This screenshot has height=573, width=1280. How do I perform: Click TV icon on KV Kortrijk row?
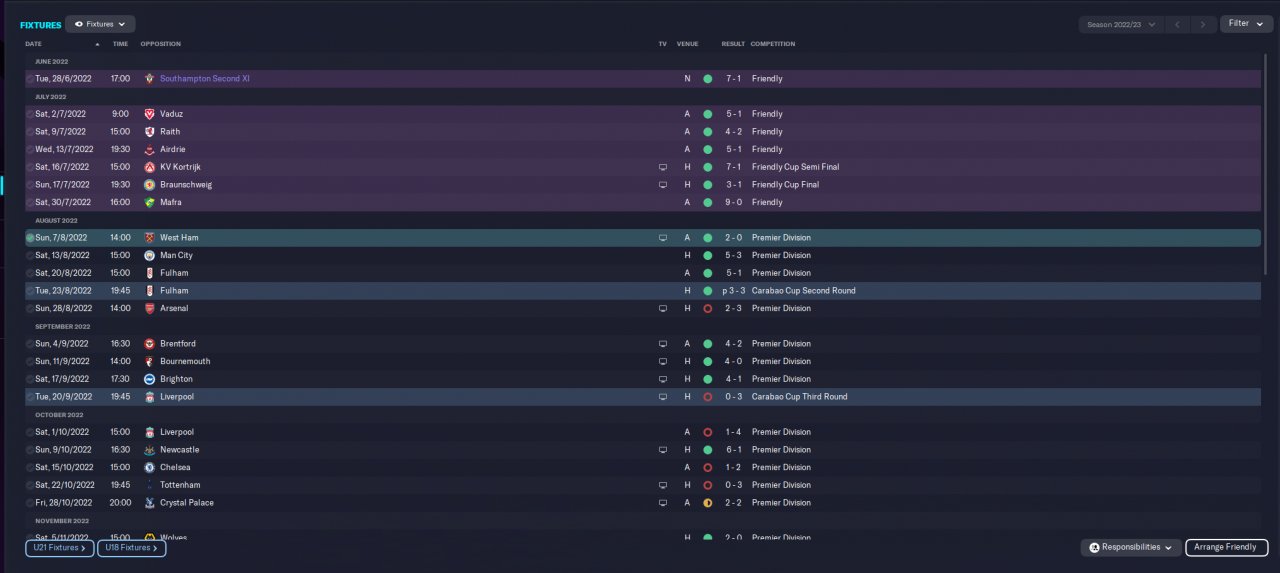pos(662,167)
